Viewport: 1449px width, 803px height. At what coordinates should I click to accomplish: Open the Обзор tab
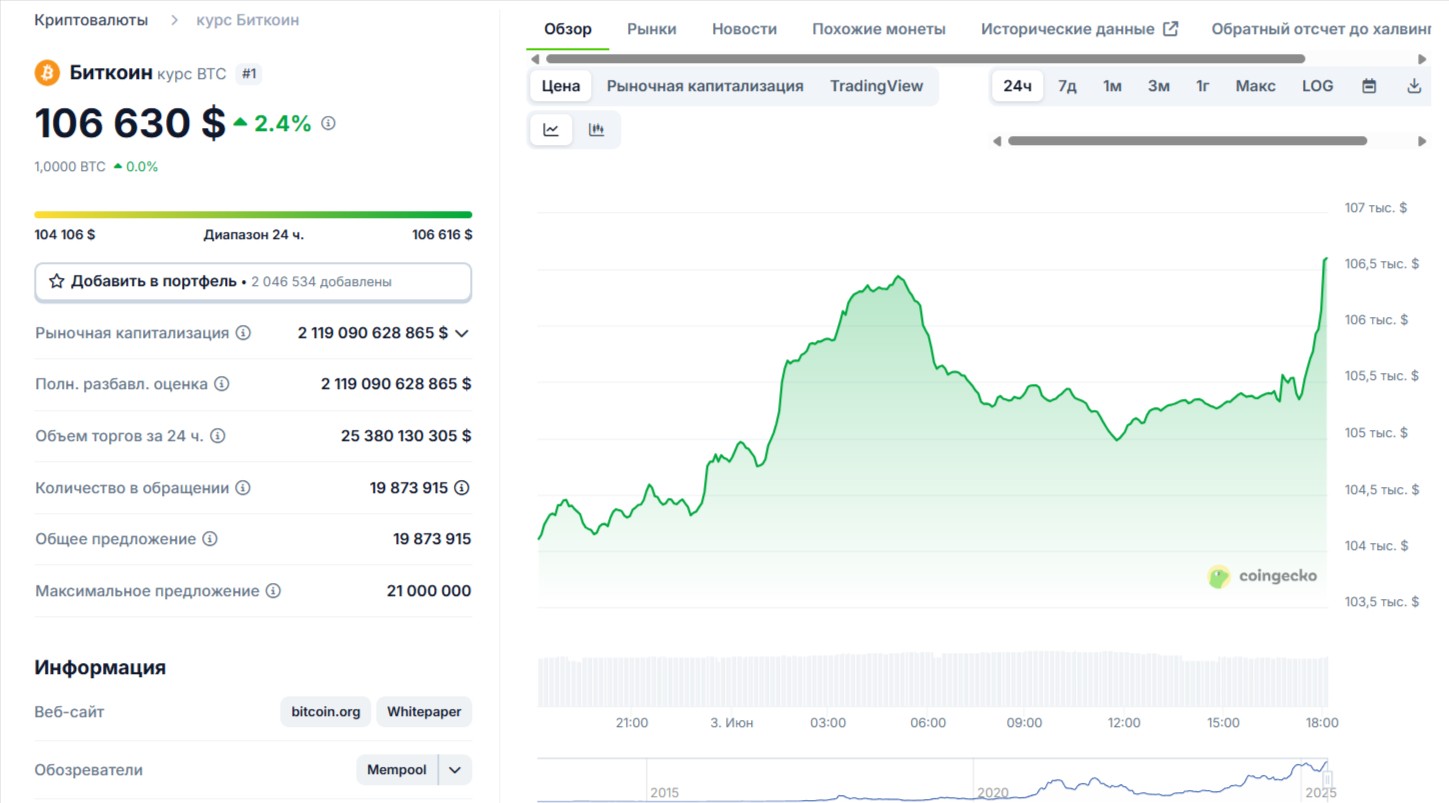568,29
